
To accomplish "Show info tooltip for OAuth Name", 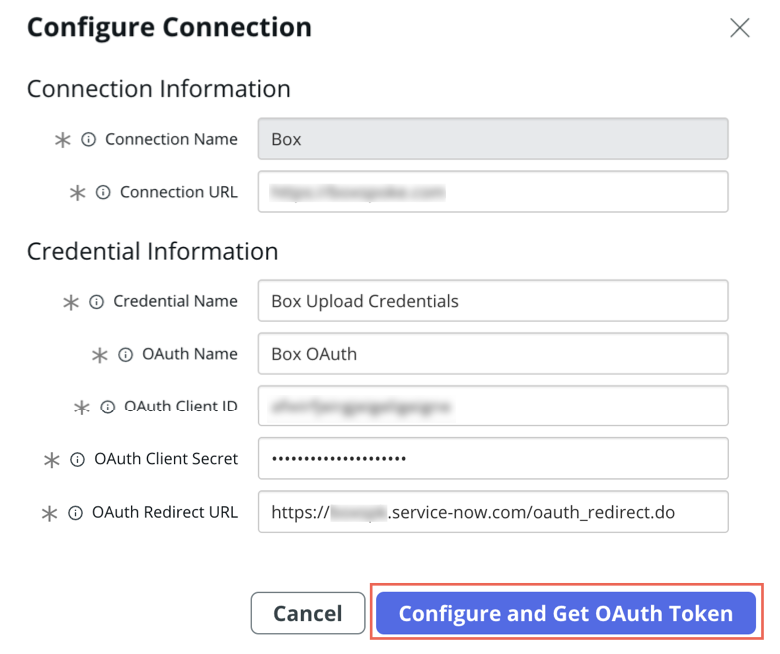I will (125, 354).
